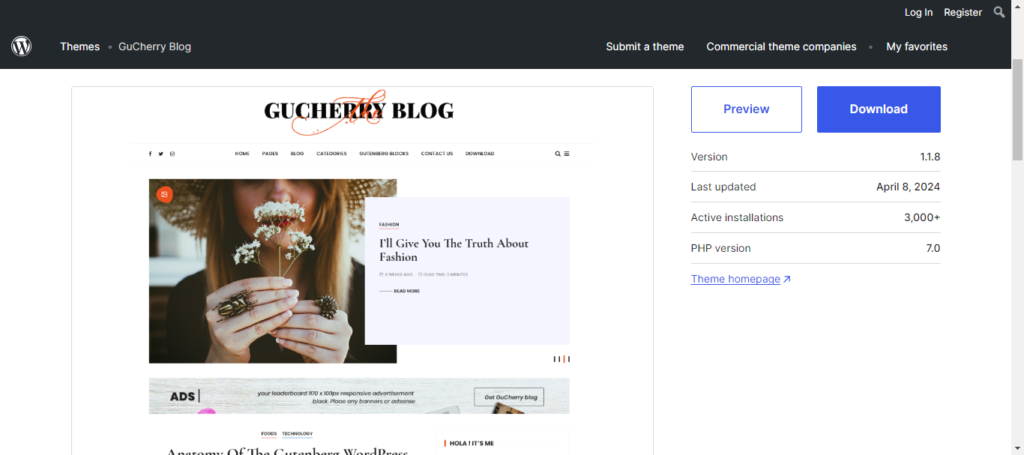Go to Submit a theme

(645, 46)
